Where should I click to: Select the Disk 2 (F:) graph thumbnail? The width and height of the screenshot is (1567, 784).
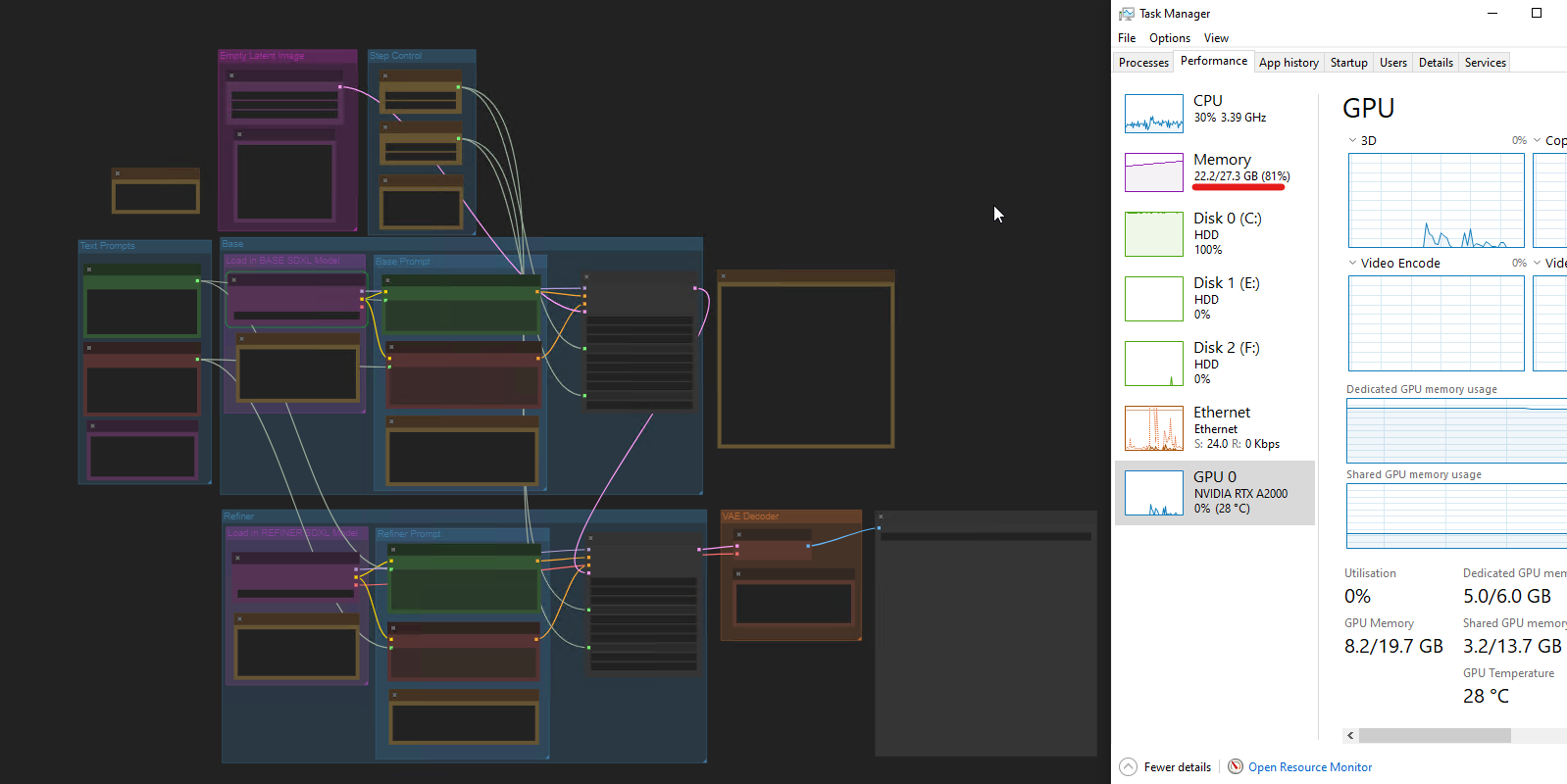click(x=1153, y=364)
